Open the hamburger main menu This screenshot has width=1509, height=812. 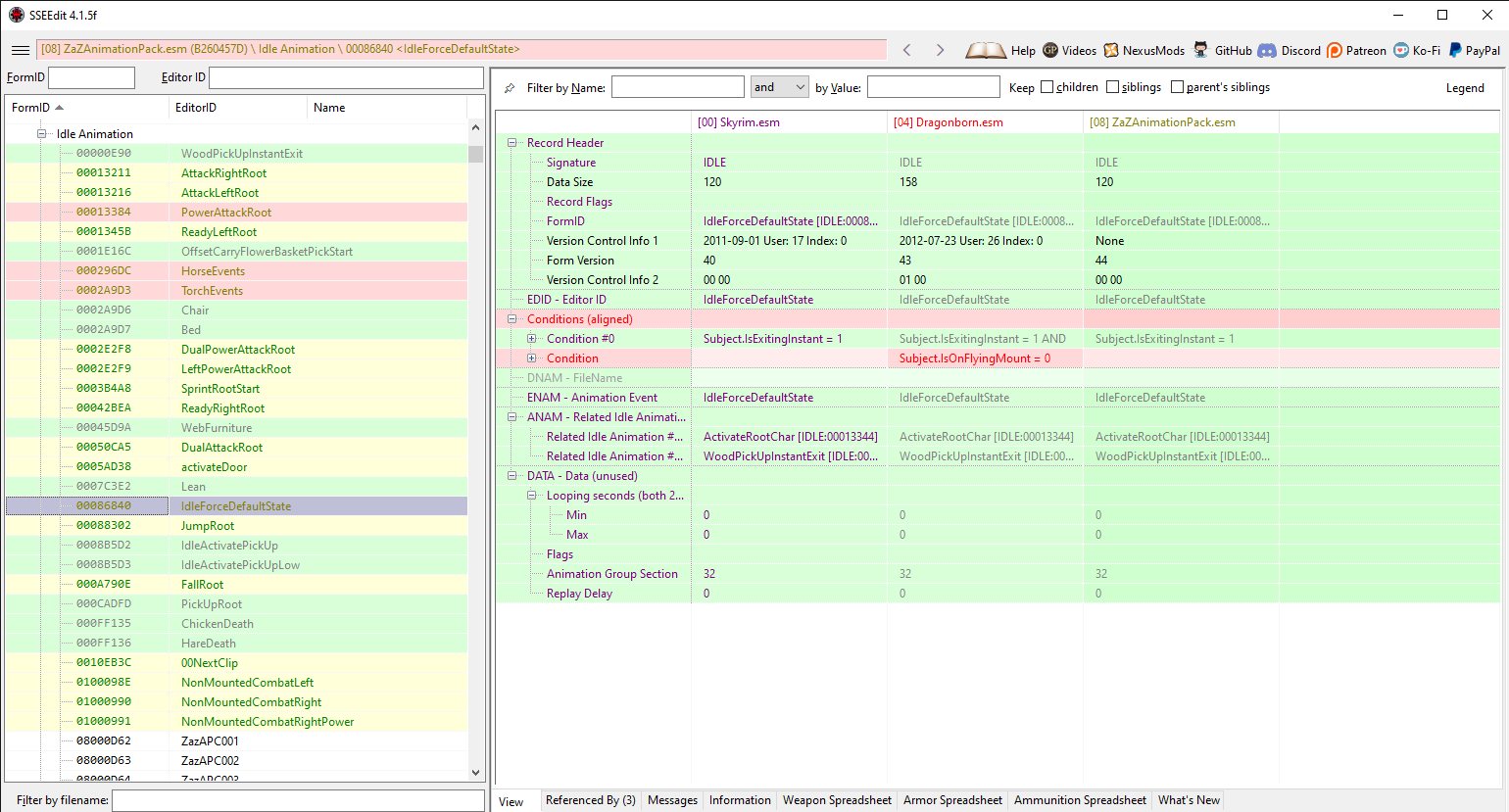[20, 50]
